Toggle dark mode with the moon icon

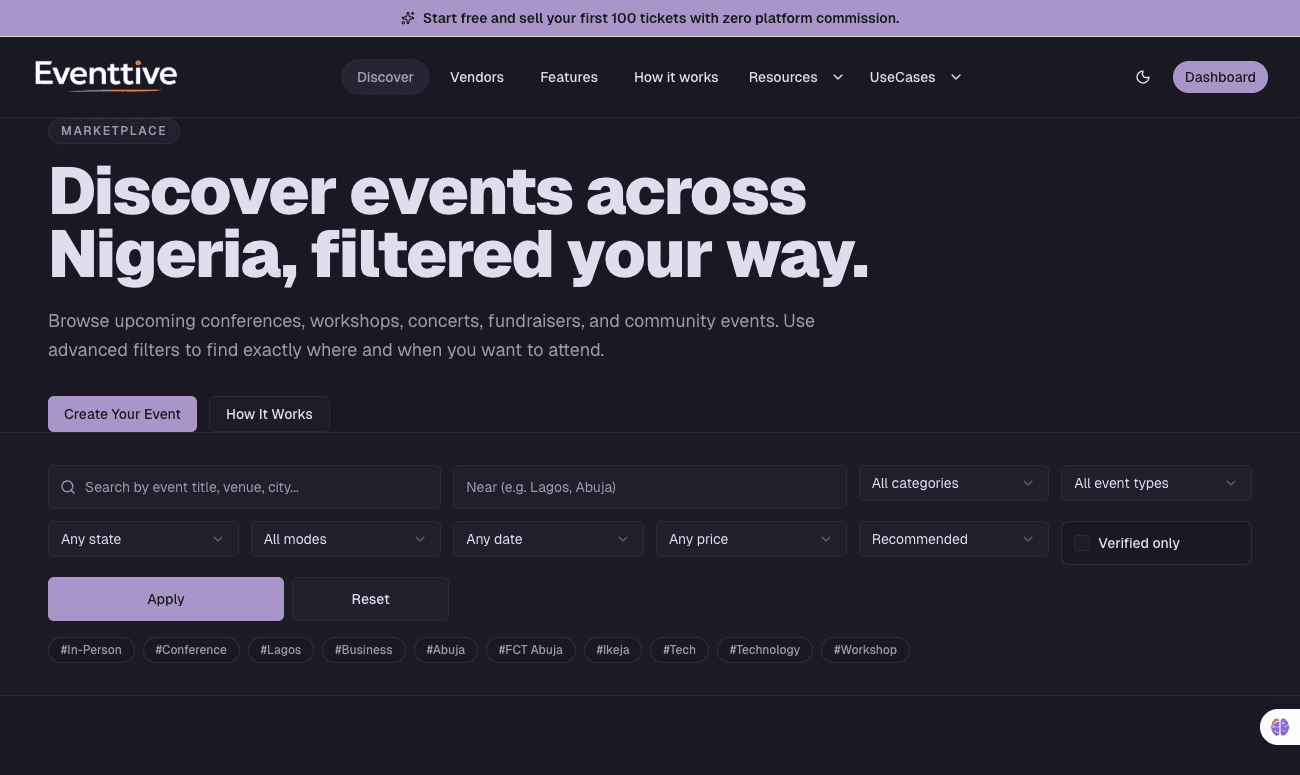point(1143,77)
